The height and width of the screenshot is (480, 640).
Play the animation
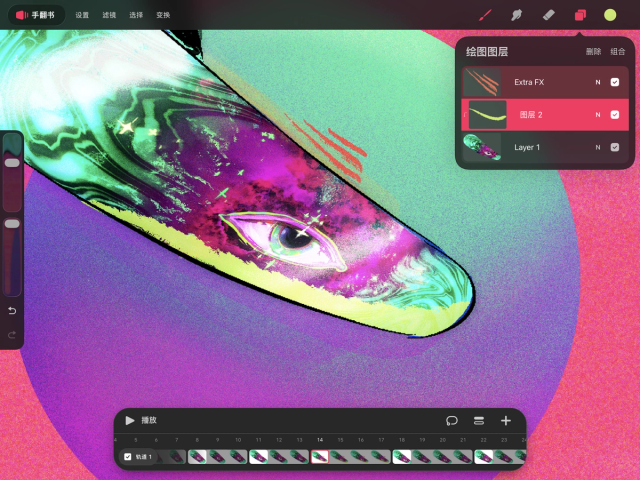tap(130, 420)
